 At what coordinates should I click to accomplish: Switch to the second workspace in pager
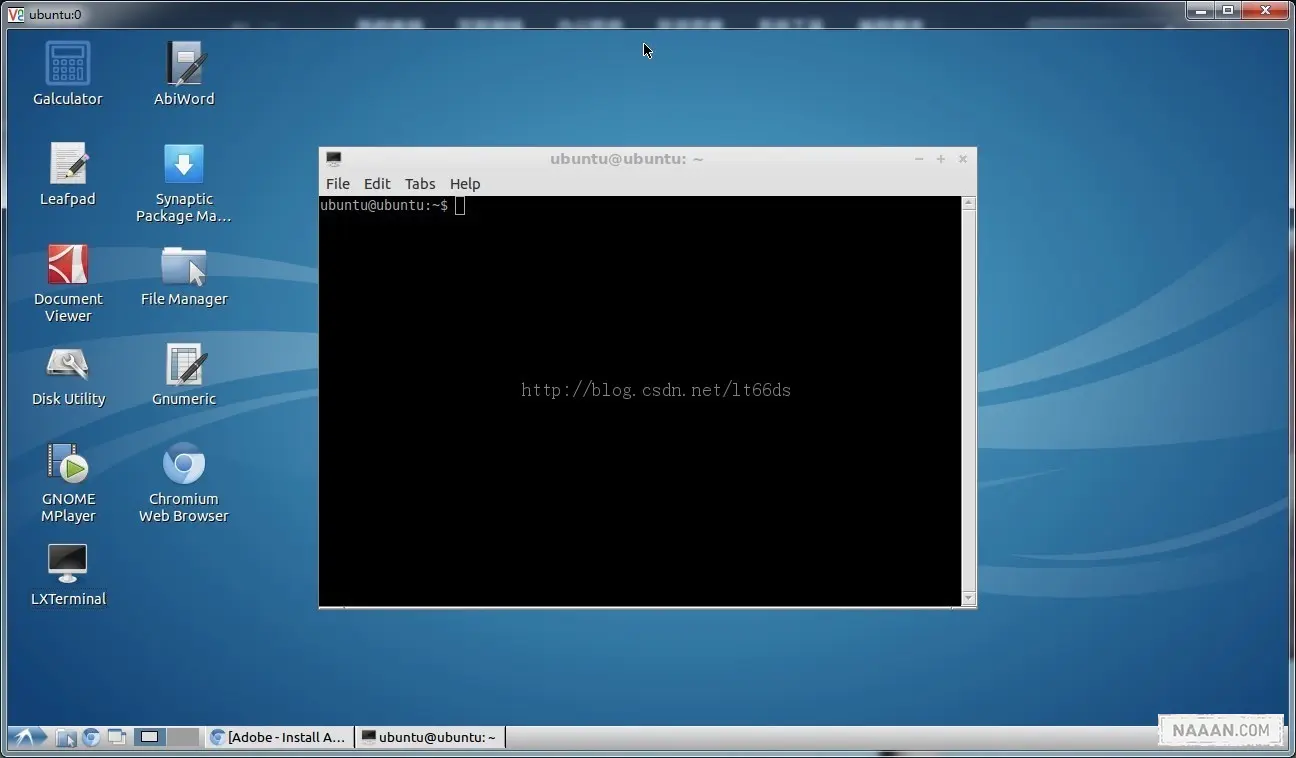click(x=183, y=738)
